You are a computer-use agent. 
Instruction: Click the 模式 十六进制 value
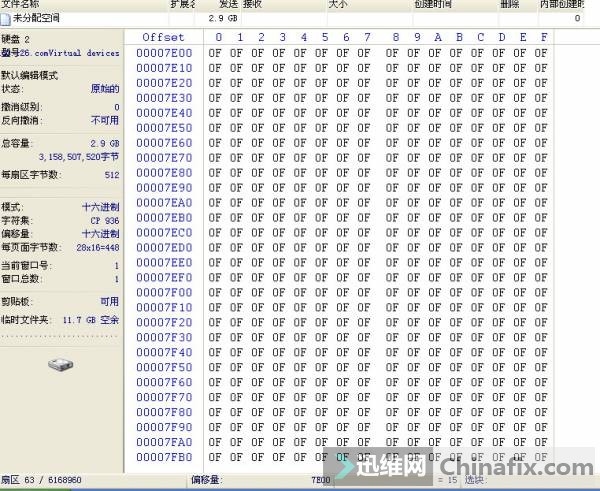(x=101, y=207)
